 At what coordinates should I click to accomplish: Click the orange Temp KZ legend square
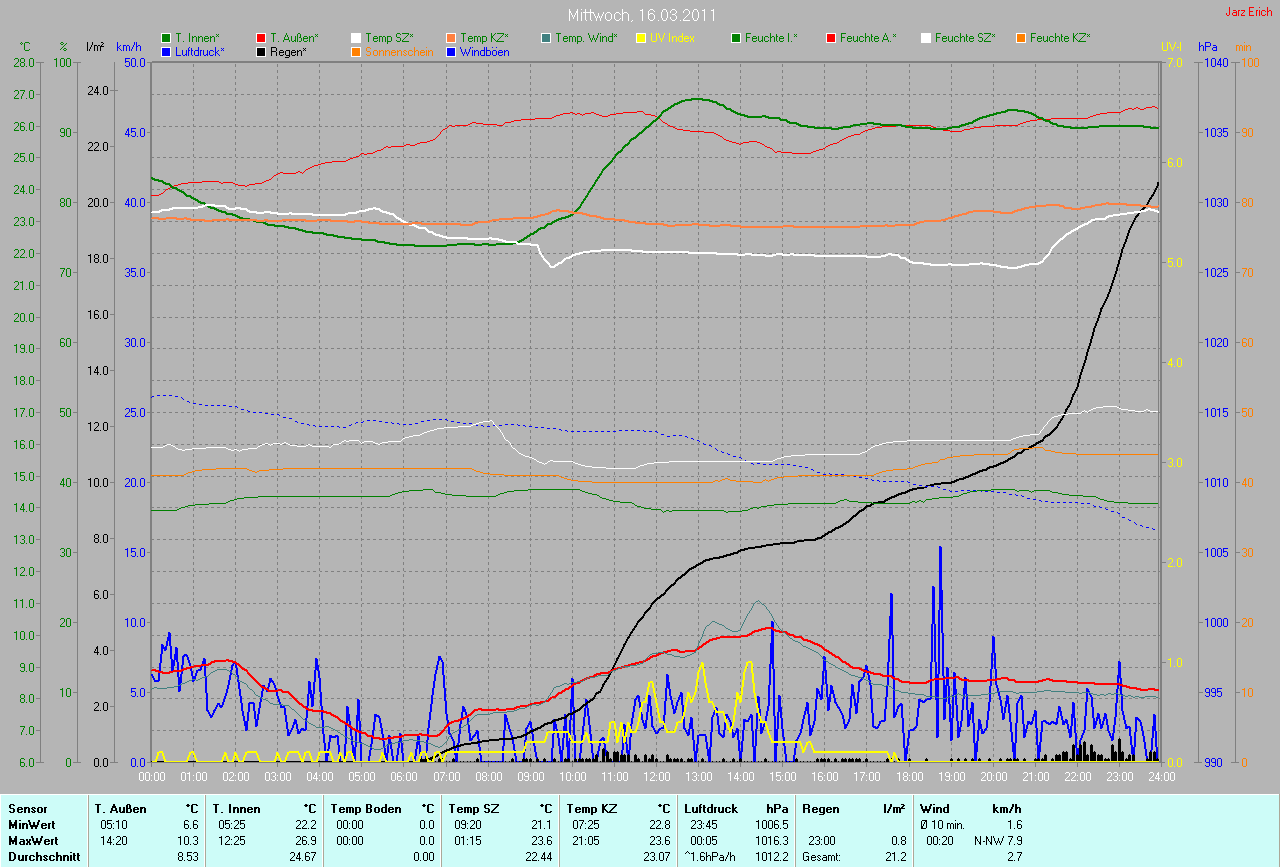[x=452, y=38]
